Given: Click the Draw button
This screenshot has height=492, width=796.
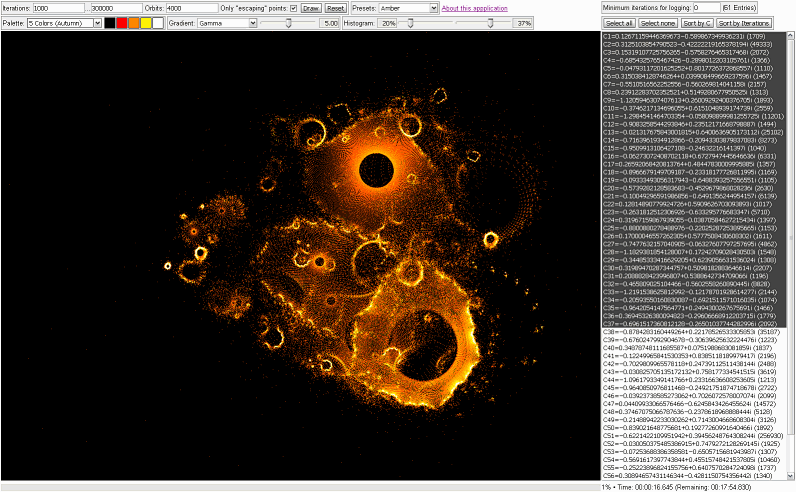Looking at the screenshot, I should [x=311, y=8].
